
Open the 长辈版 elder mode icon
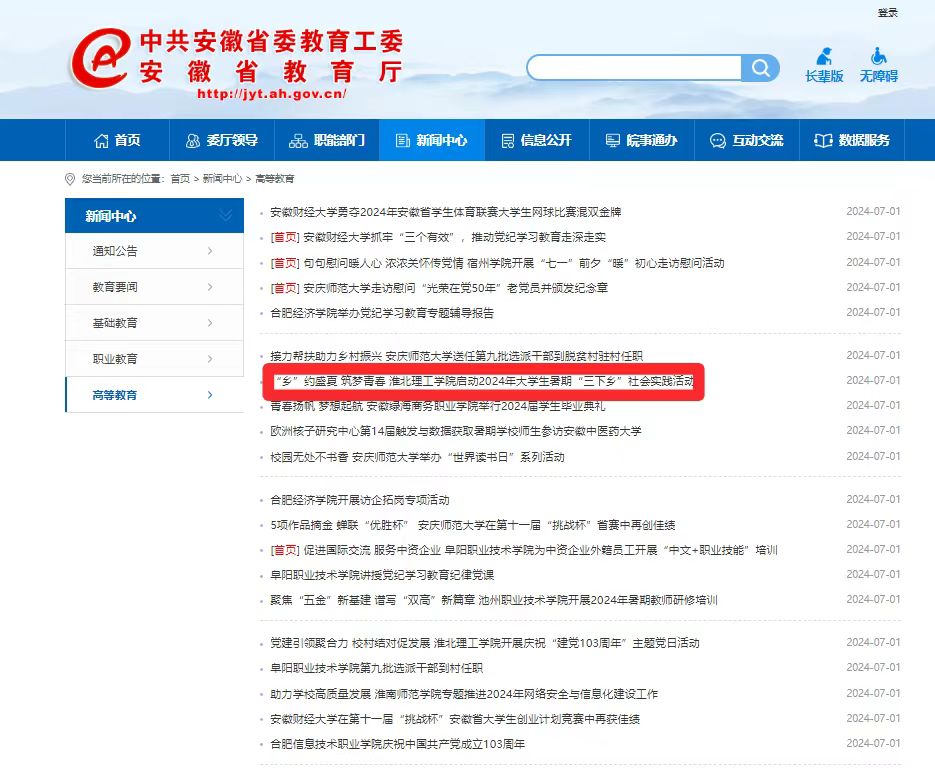click(824, 56)
